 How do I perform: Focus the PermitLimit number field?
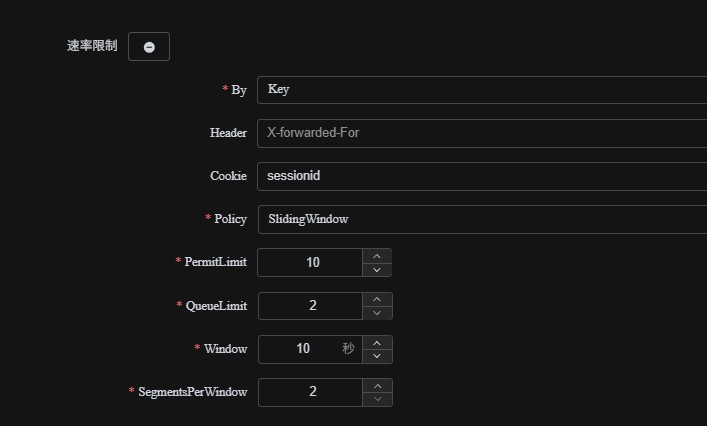[x=312, y=262]
